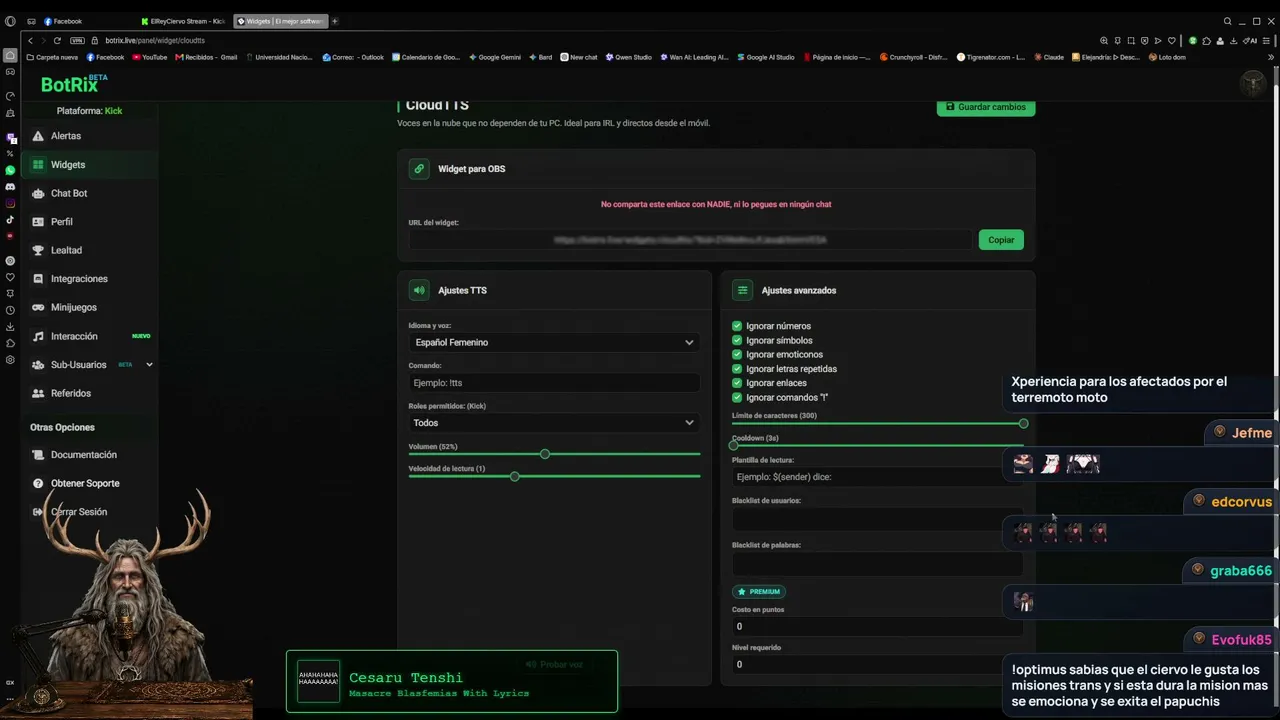
Task: Click the zoom magnifier icon in the toolbar
Action: coord(1104,41)
